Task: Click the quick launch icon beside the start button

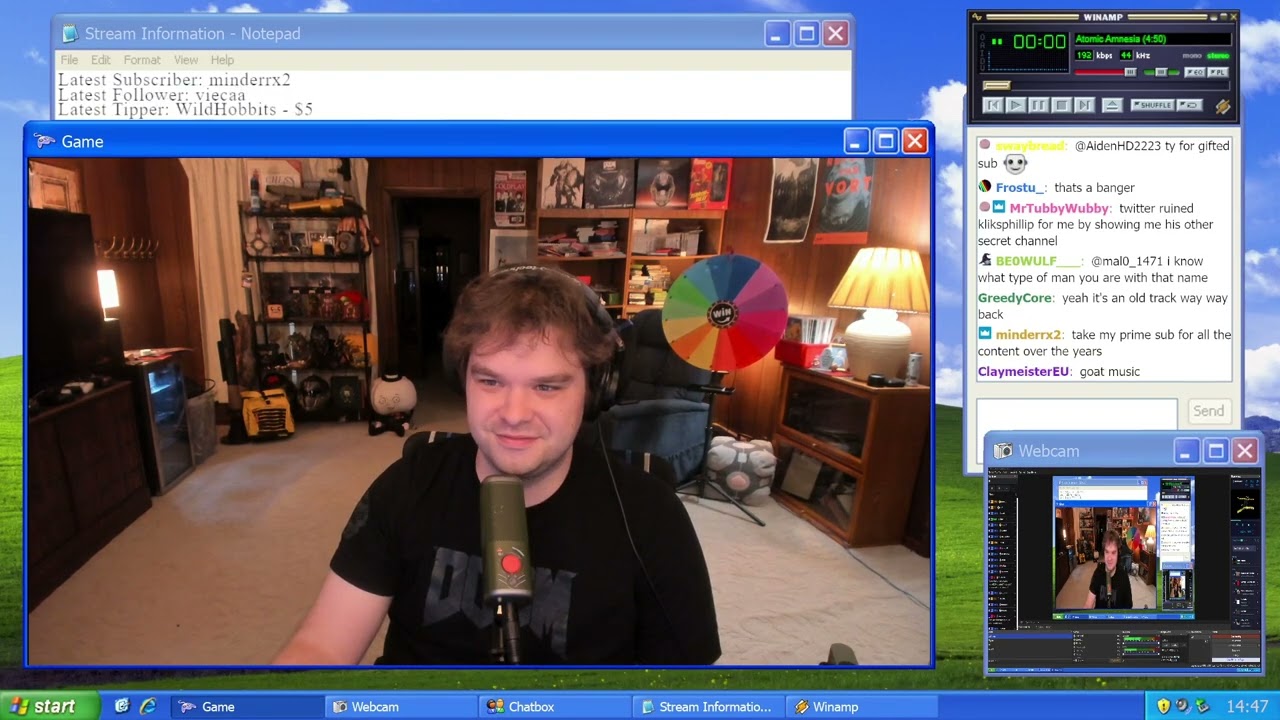Action: tap(122, 706)
